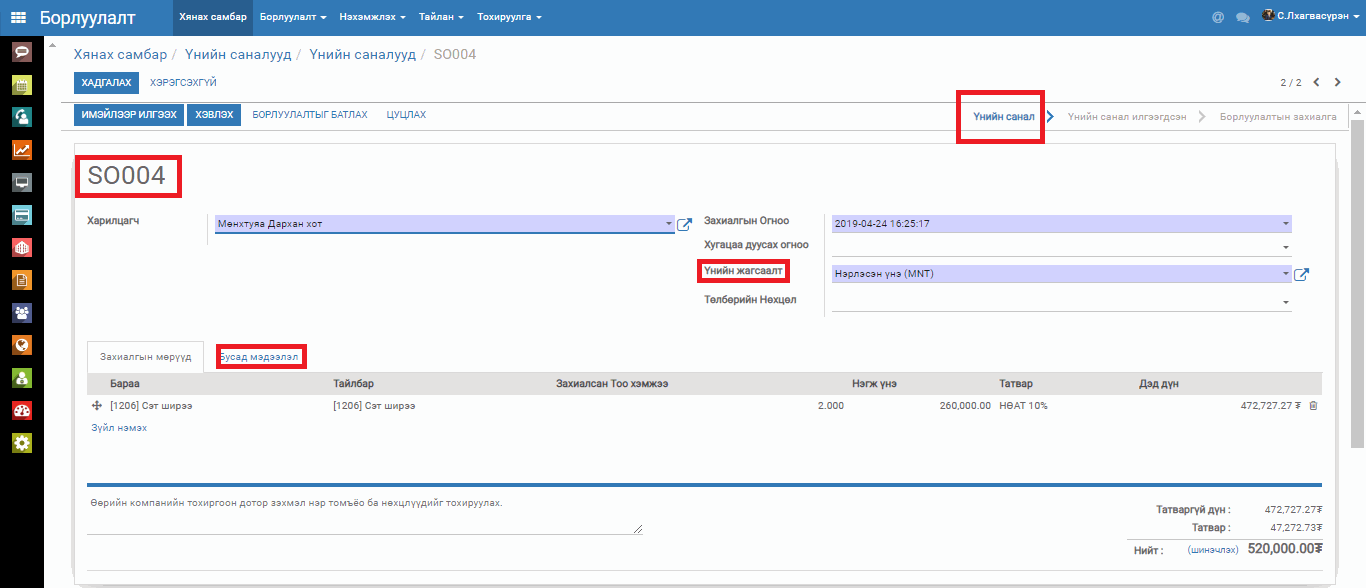The width and height of the screenshot is (1366, 588).
Task: Open the Тохируулга menu
Action: pyautogui.click(x=509, y=18)
